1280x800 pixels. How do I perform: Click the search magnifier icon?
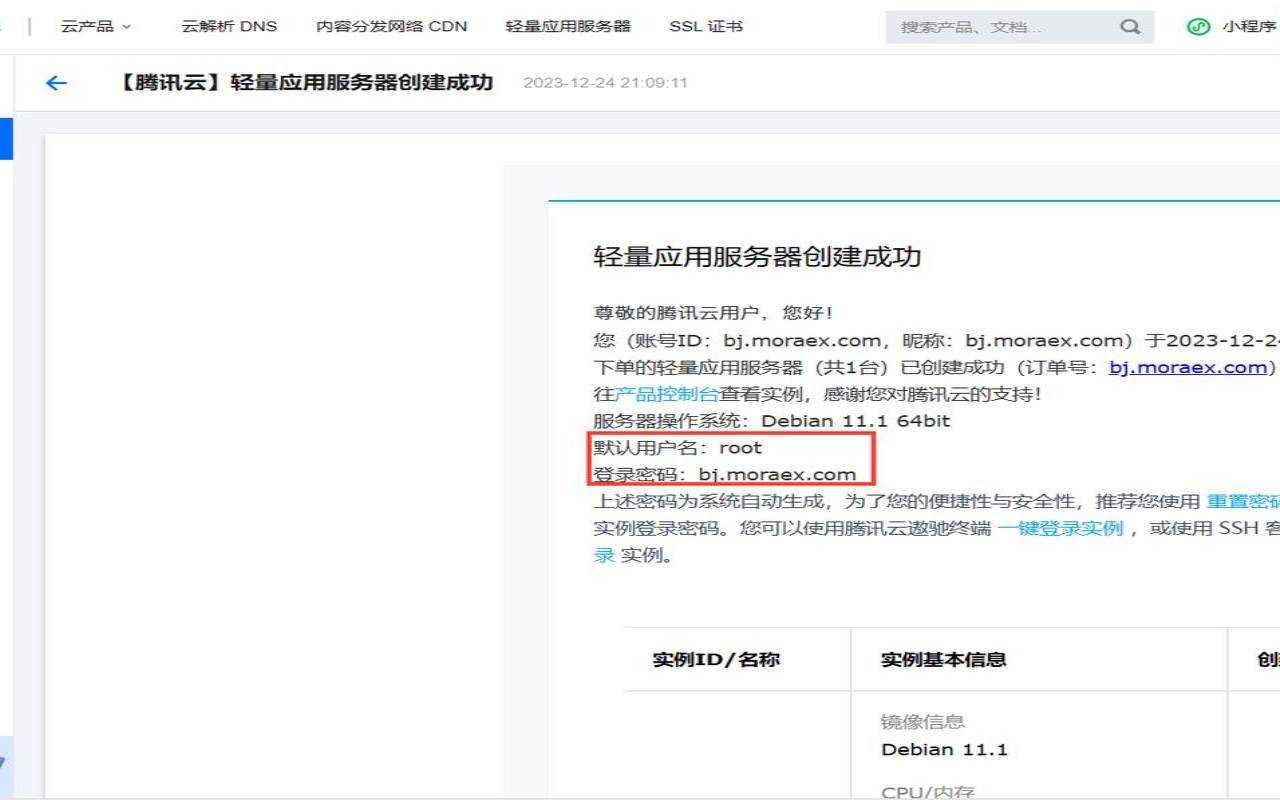pos(1130,27)
